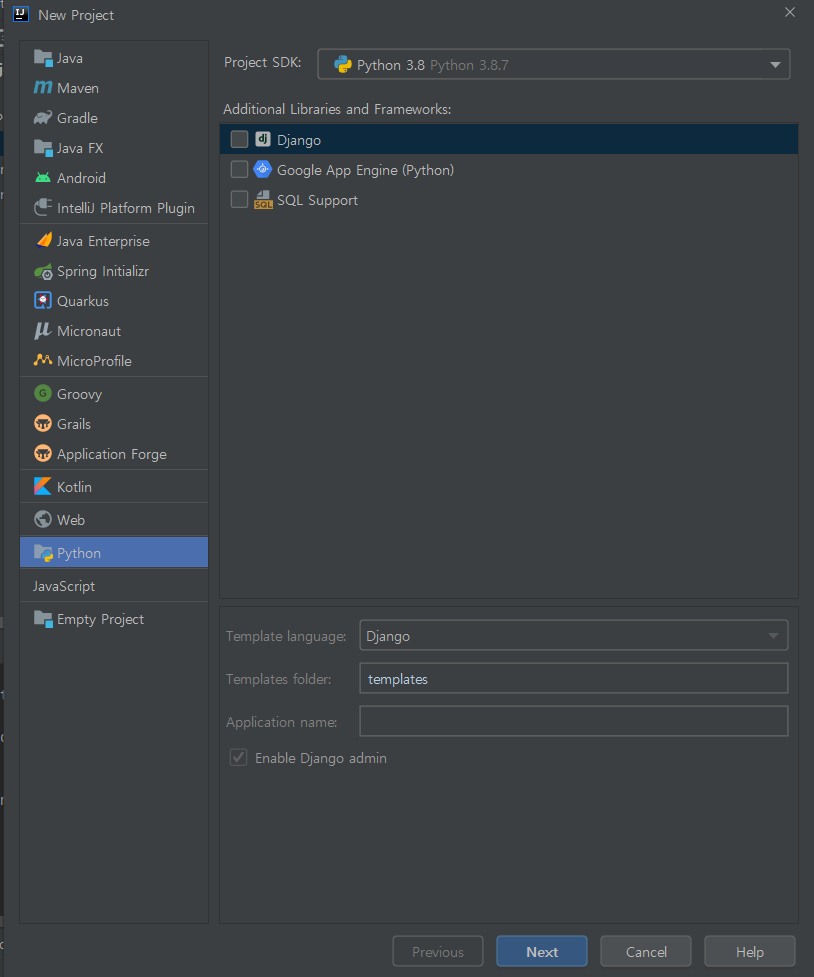This screenshot has width=814, height=977.
Task: Click the MicroProfile label
Action: click(94, 361)
